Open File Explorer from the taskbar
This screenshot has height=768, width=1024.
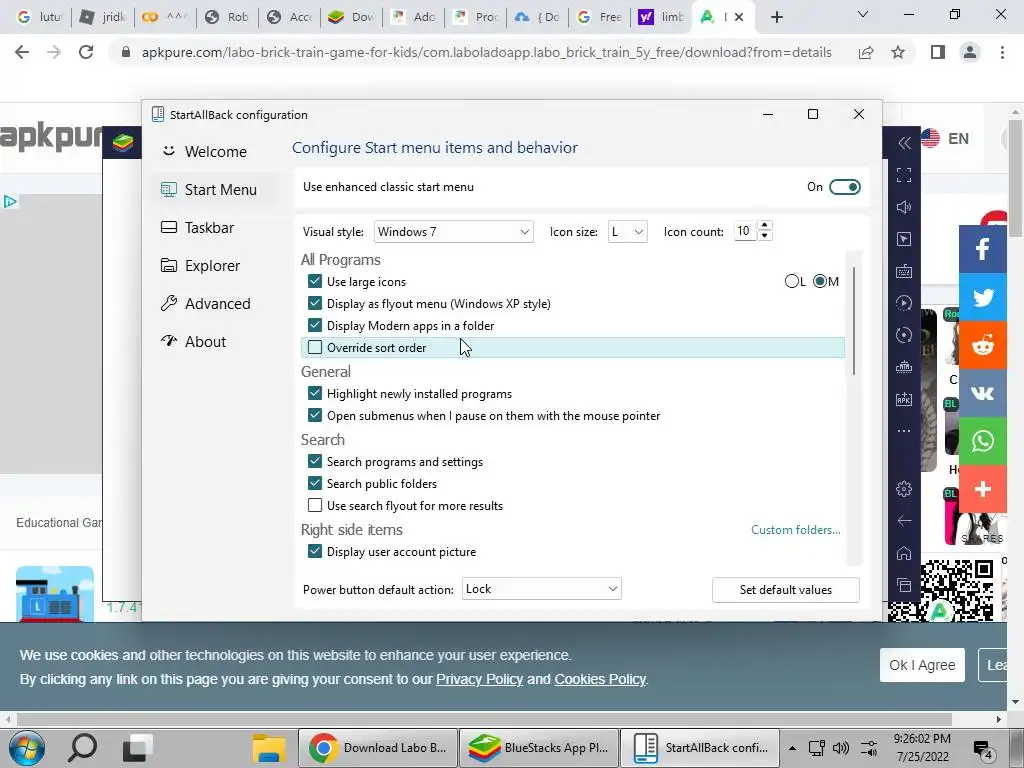point(269,748)
